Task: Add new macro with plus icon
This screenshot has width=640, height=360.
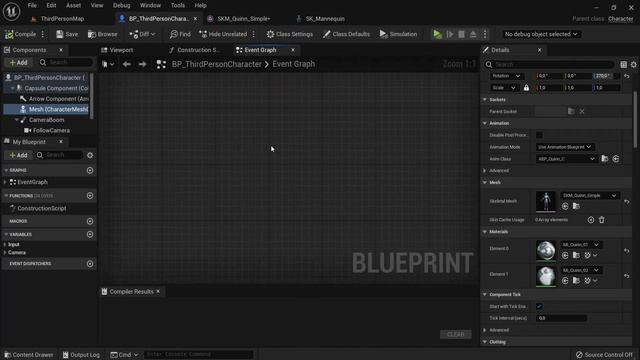Action: point(90,221)
